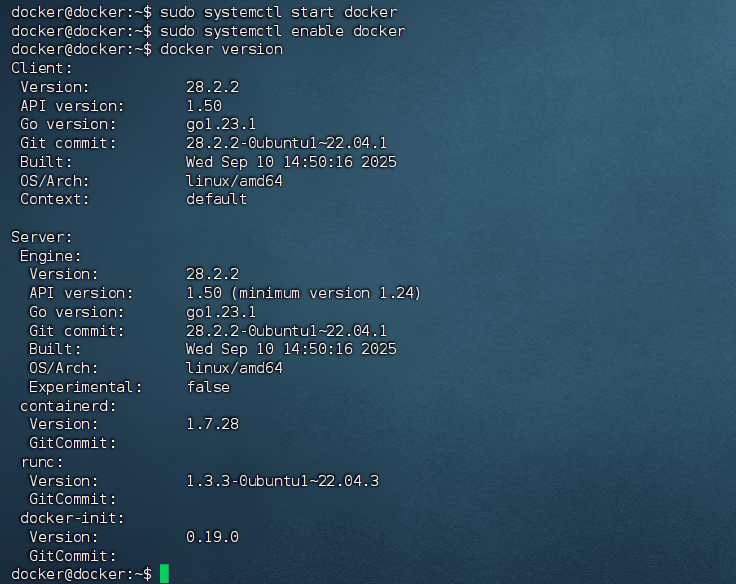The width and height of the screenshot is (736, 584).
Task: Click the 'docker-init:' heading line
Action: [x=72, y=518]
